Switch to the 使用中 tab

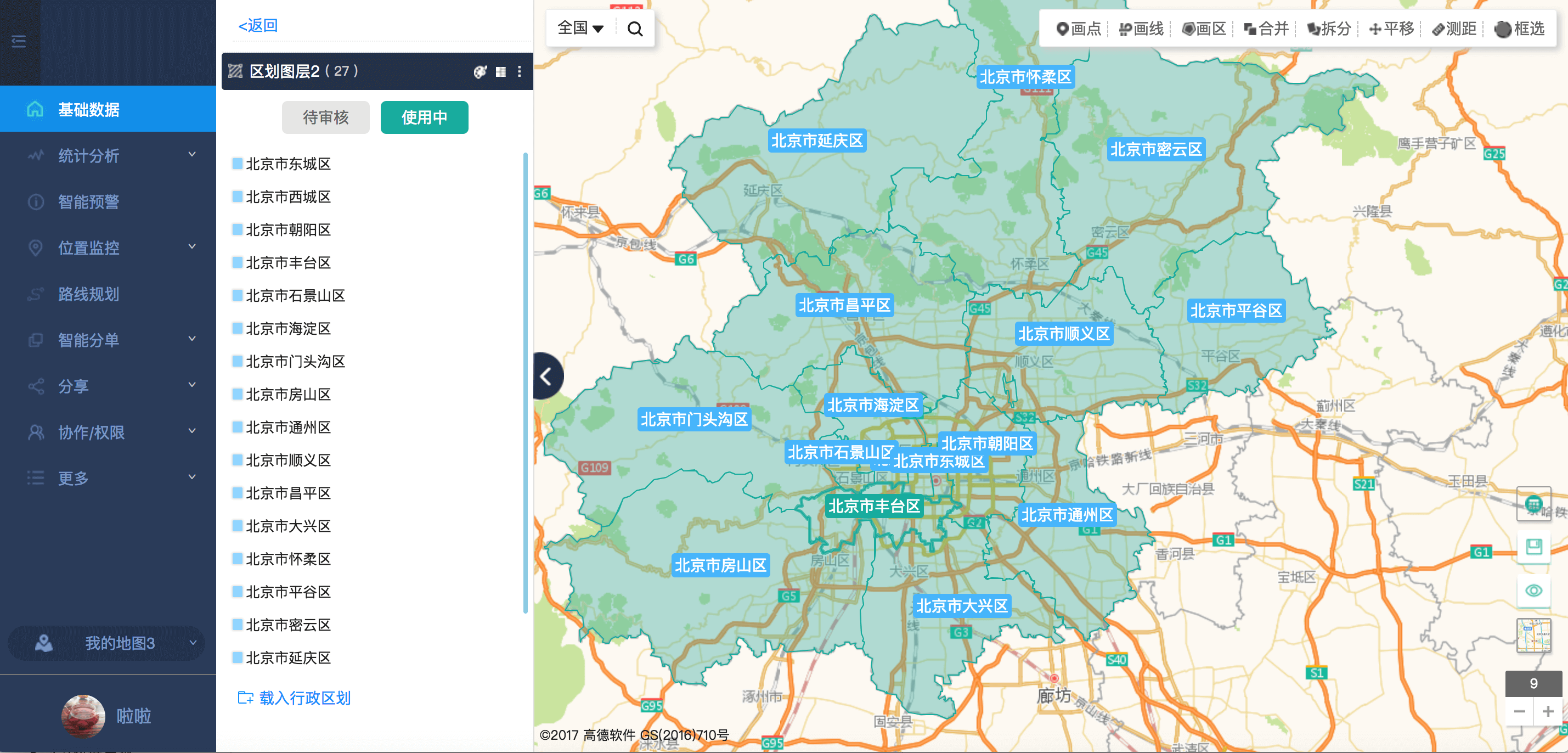tap(424, 117)
